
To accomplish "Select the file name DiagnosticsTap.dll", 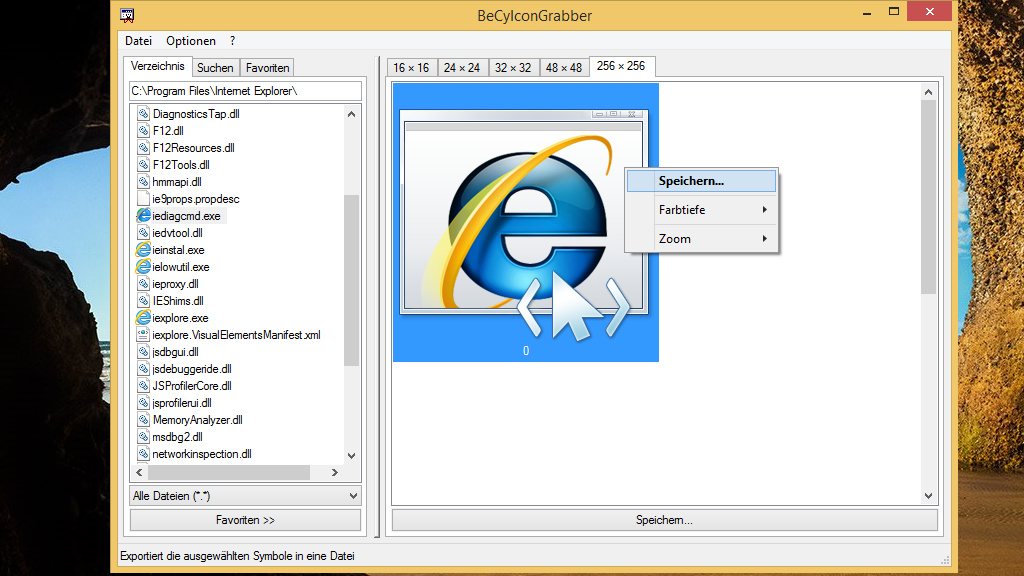I will pos(196,114).
